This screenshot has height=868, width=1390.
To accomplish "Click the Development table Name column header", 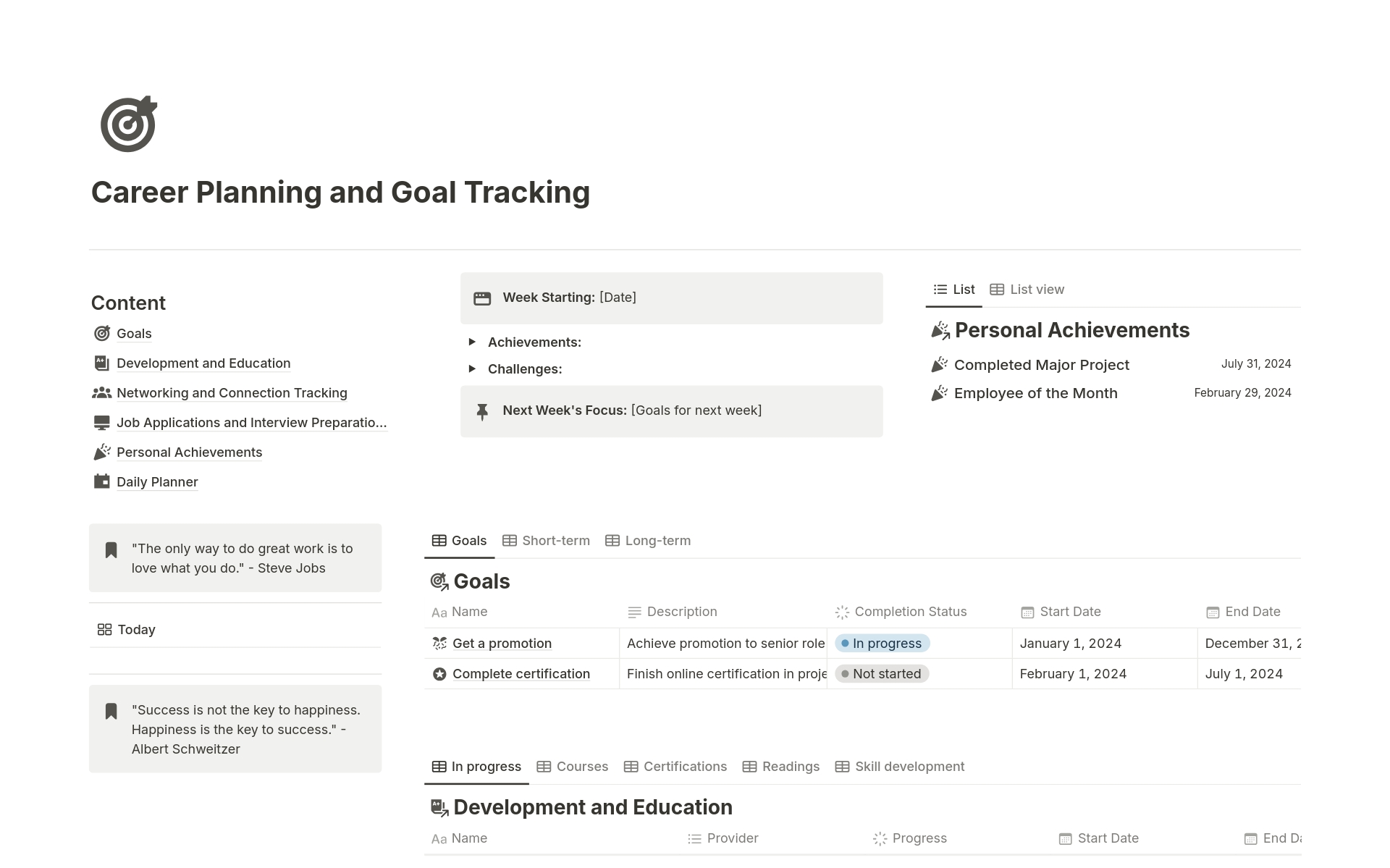I will point(459,838).
